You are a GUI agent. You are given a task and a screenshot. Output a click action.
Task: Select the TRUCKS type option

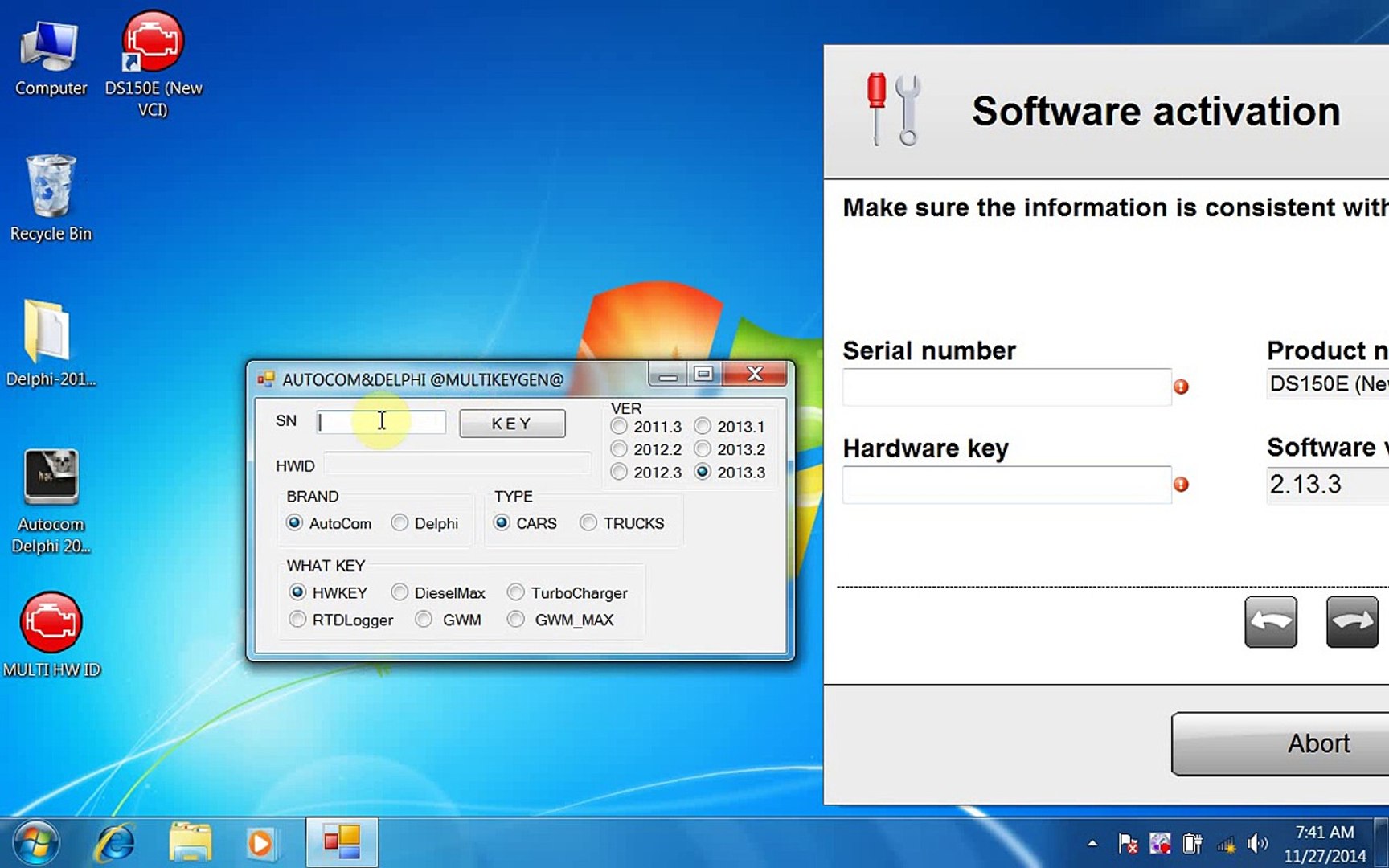pyautogui.click(x=588, y=523)
